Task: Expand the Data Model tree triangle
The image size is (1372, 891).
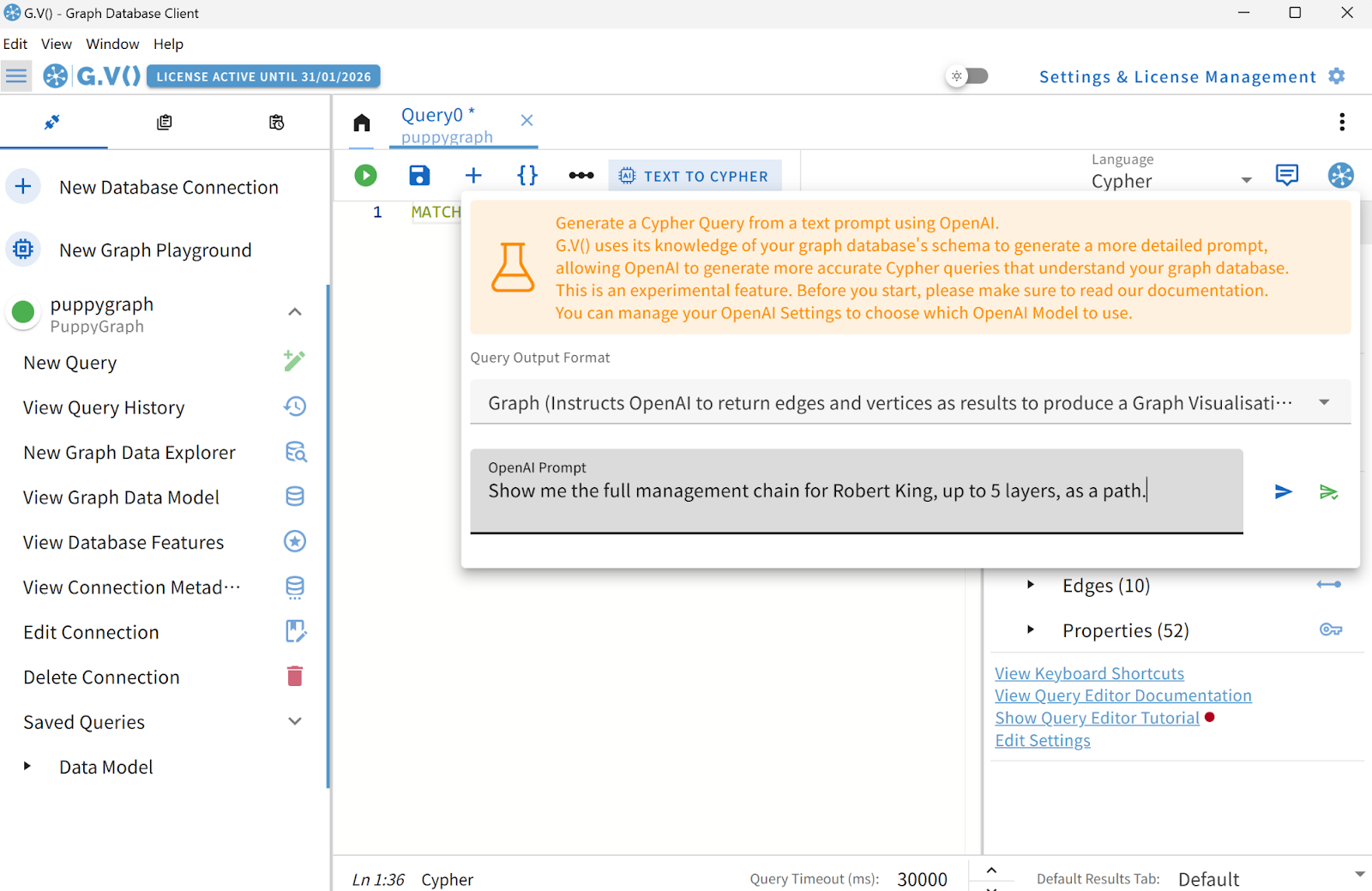Action: pyautogui.click(x=27, y=767)
